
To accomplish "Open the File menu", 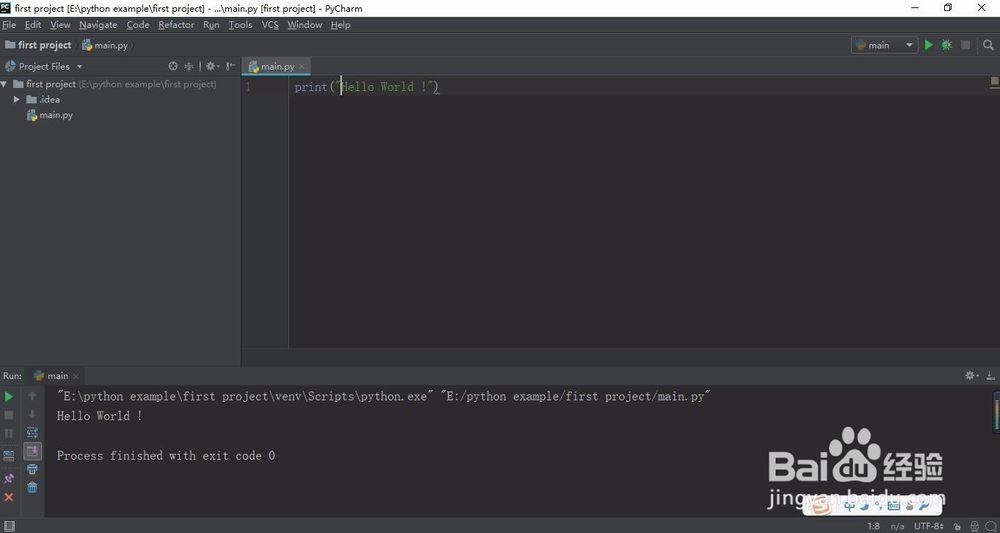I will (x=9, y=25).
